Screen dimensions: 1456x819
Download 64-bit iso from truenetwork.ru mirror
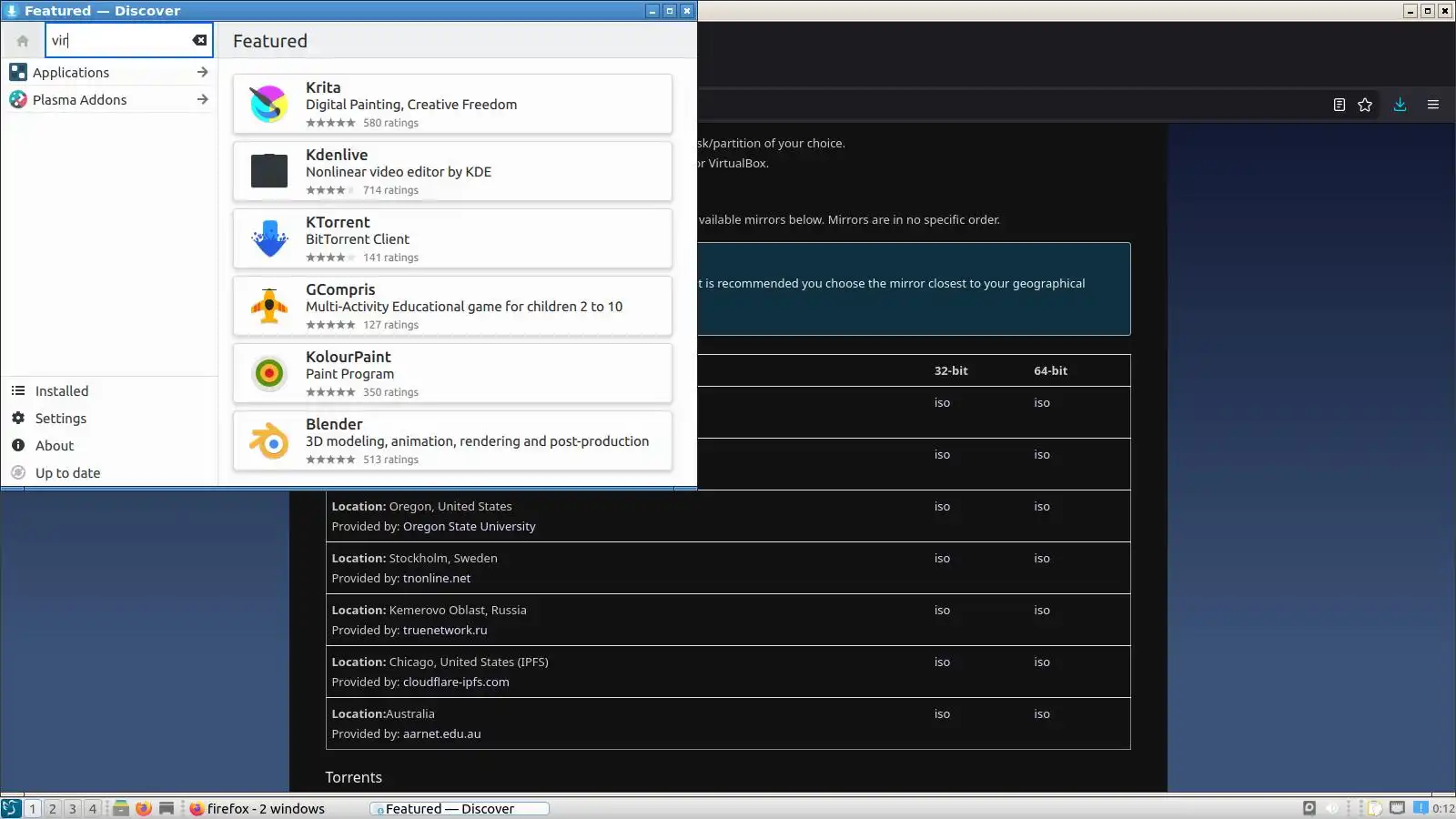tap(1042, 611)
